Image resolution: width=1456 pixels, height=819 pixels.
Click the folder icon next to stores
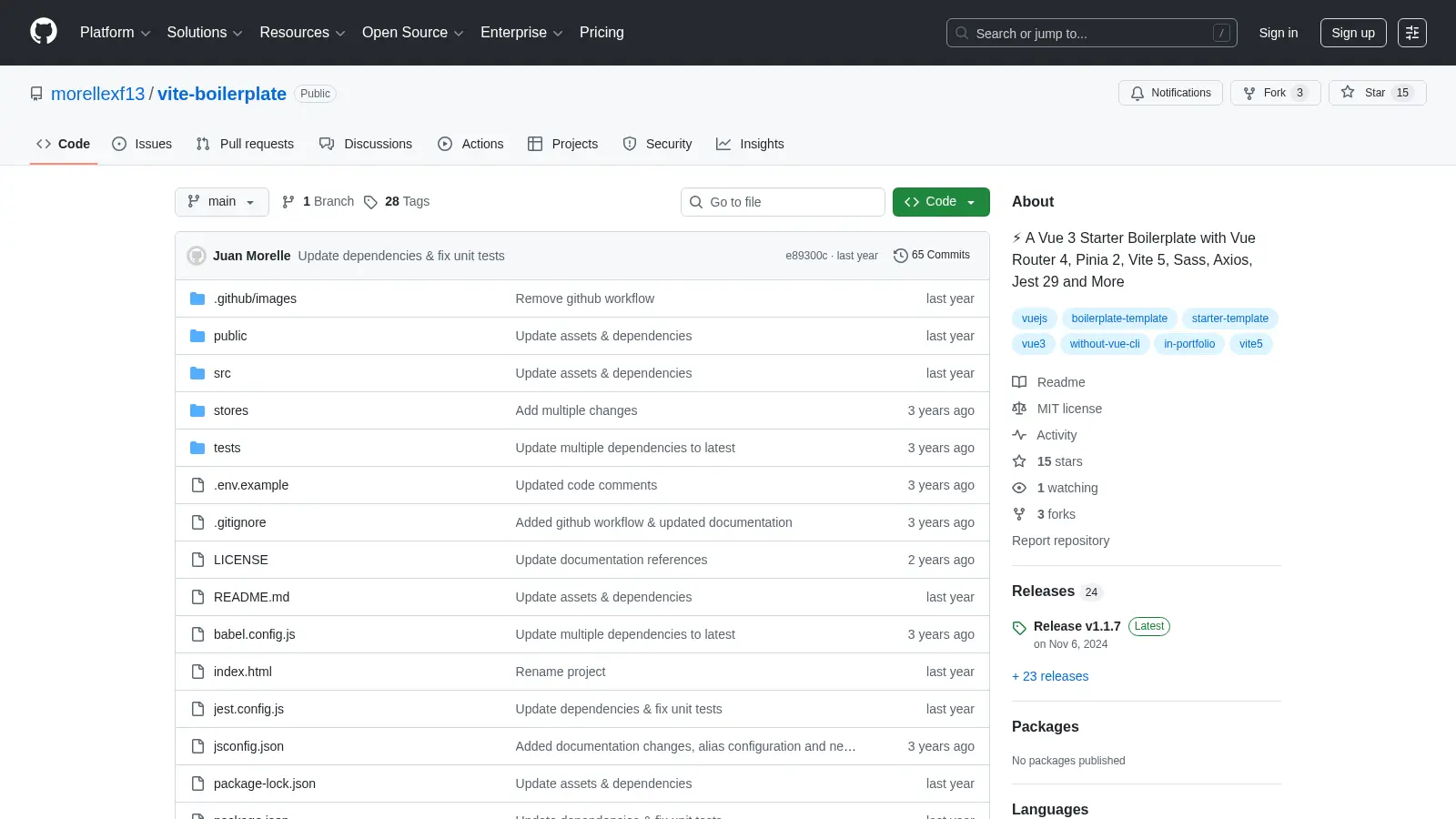click(x=197, y=410)
